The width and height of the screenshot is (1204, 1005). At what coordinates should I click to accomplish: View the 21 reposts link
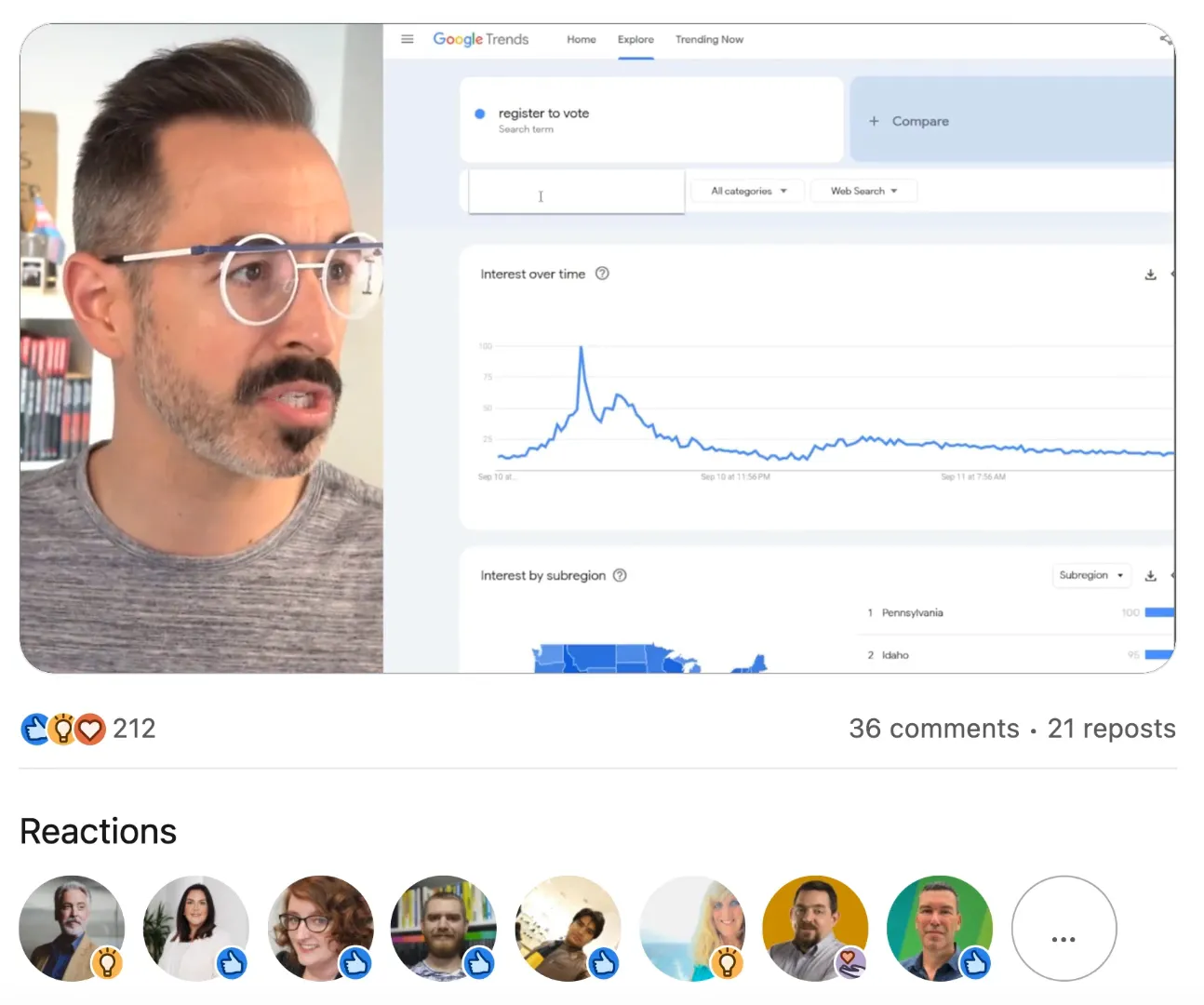click(1112, 729)
